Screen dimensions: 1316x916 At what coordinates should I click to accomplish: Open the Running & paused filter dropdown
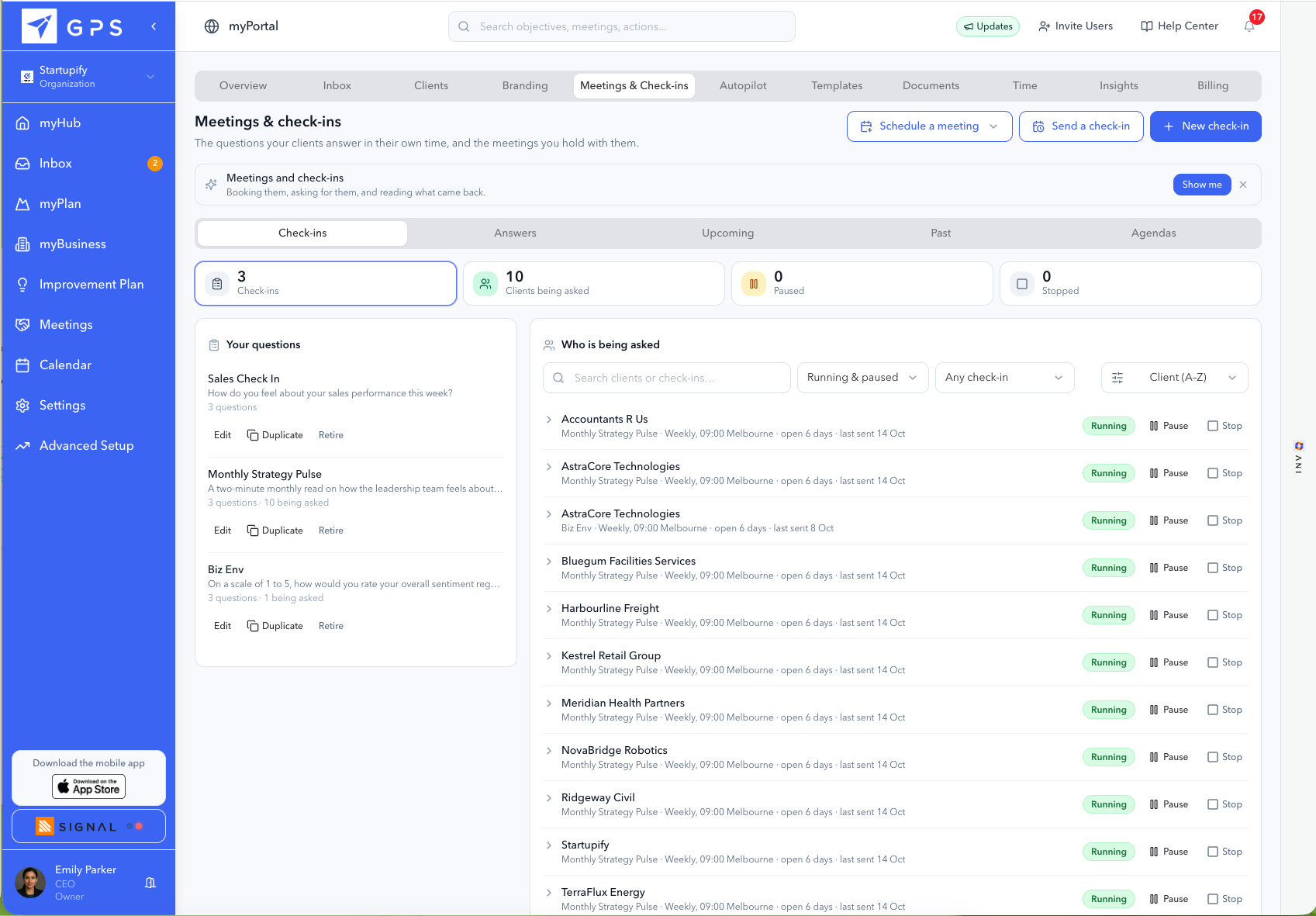pyautogui.click(x=862, y=378)
